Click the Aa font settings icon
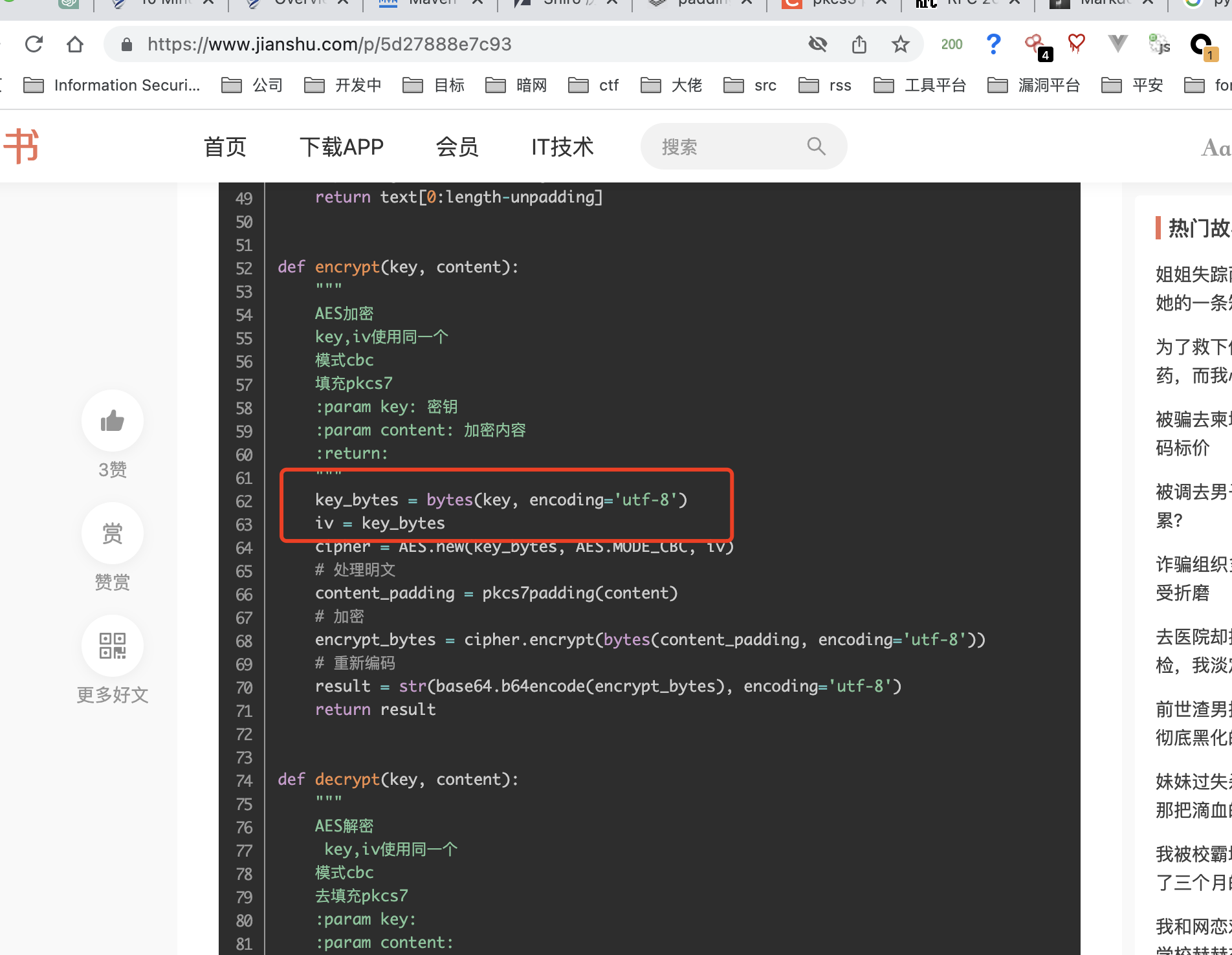The height and width of the screenshot is (955, 1232). [x=1216, y=148]
